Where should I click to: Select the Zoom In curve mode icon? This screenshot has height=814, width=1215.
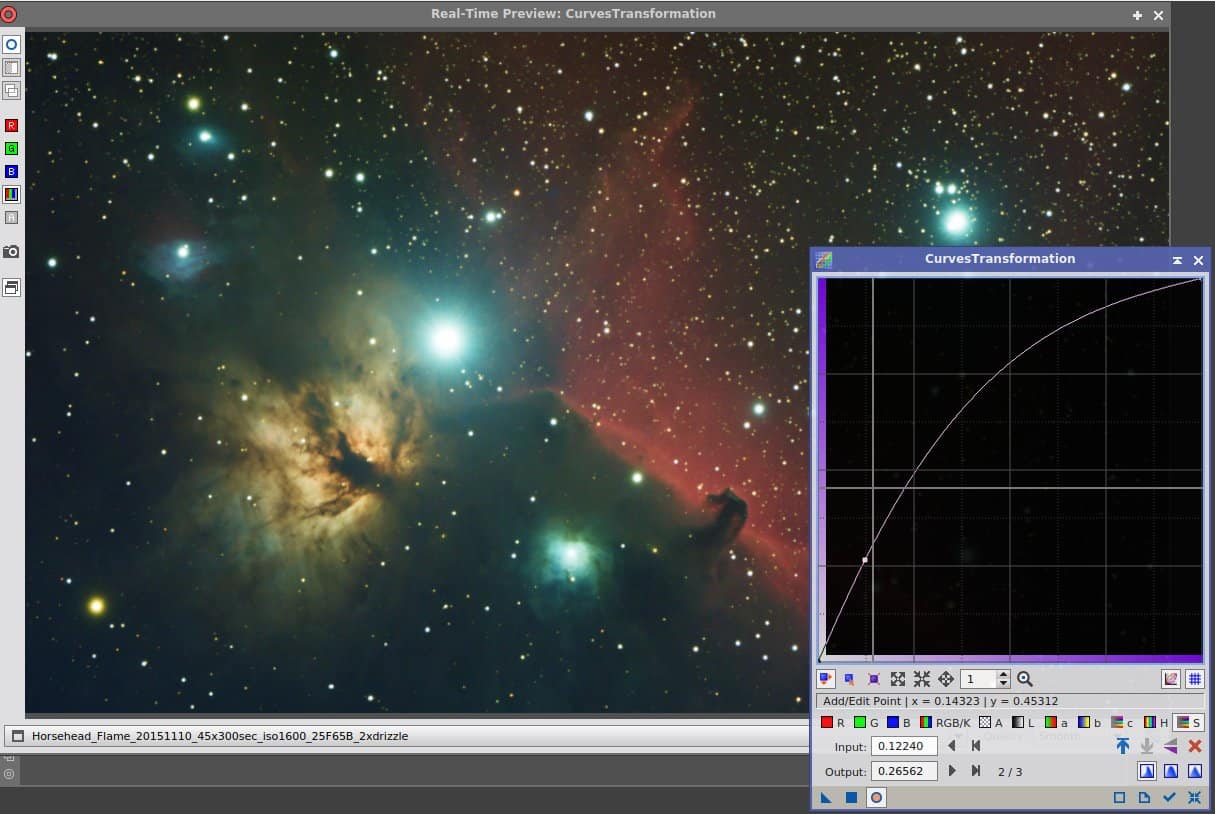[898, 679]
